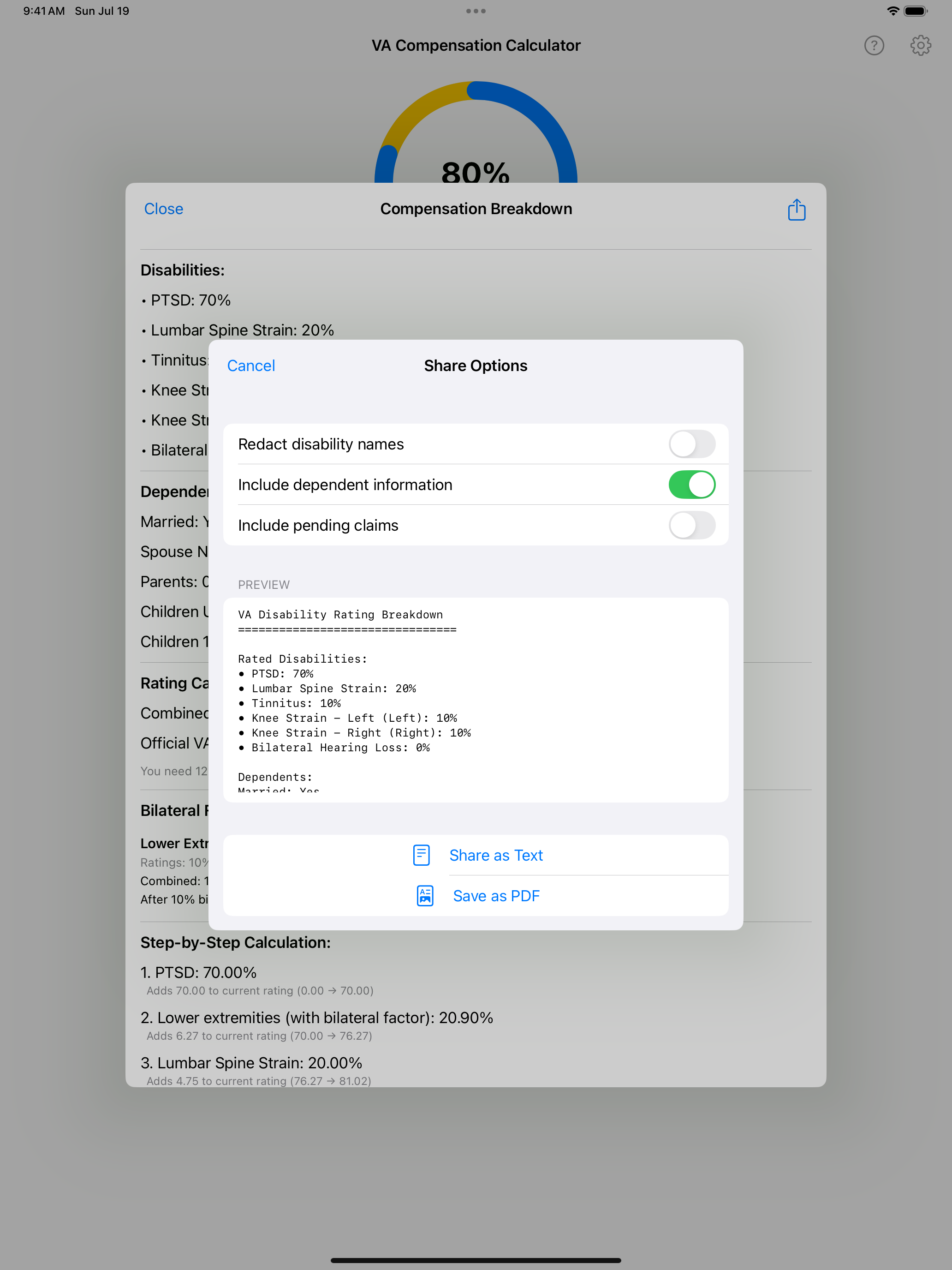Image resolution: width=952 pixels, height=1270 pixels.
Task: Tap step '1. PTSD: 70.00%'
Action: pyautogui.click(x=198, y=973)
